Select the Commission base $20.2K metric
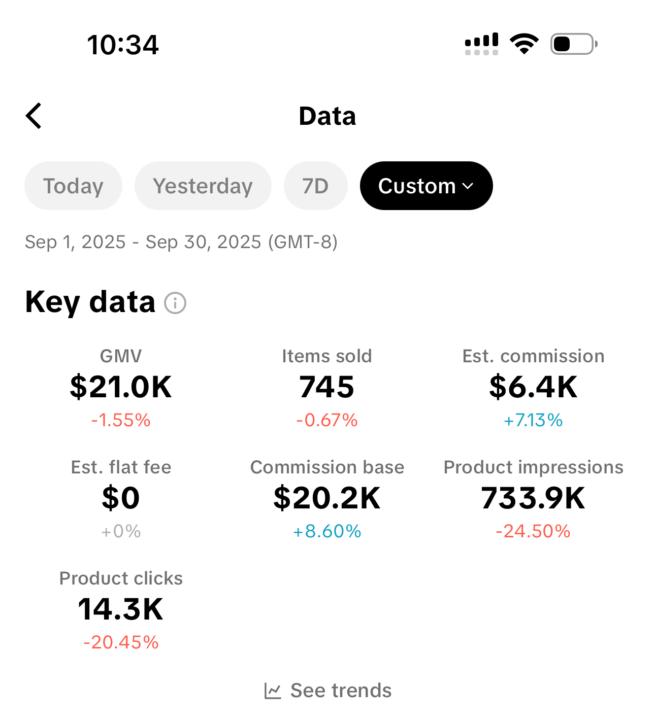The image size is (655, 720). [327, 498]
